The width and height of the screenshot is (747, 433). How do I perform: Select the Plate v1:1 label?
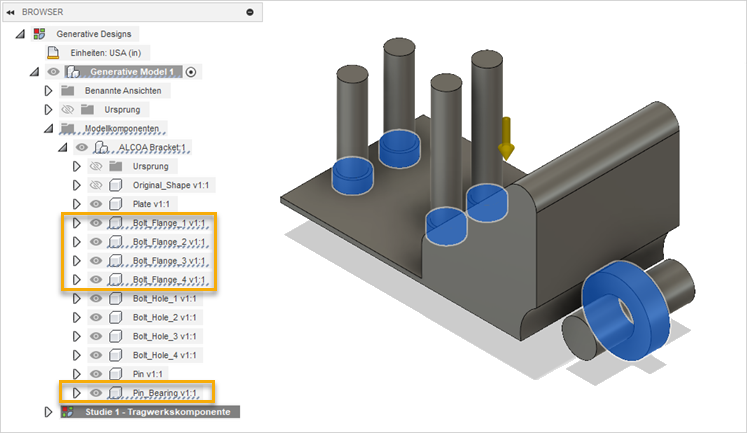tap(151, 204)
